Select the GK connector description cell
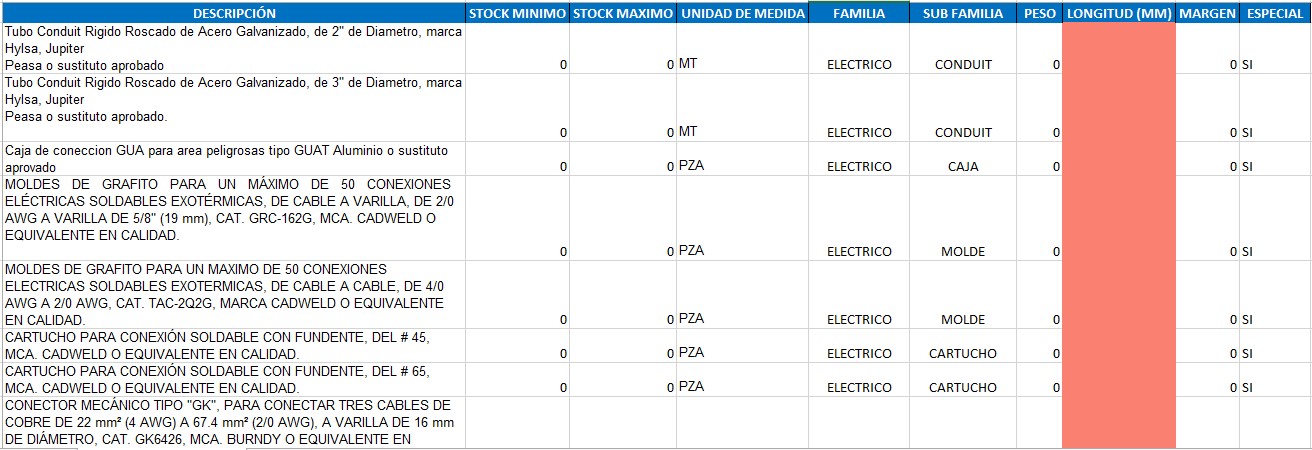The image size is (1312, 450). click(x=233, y=423)
